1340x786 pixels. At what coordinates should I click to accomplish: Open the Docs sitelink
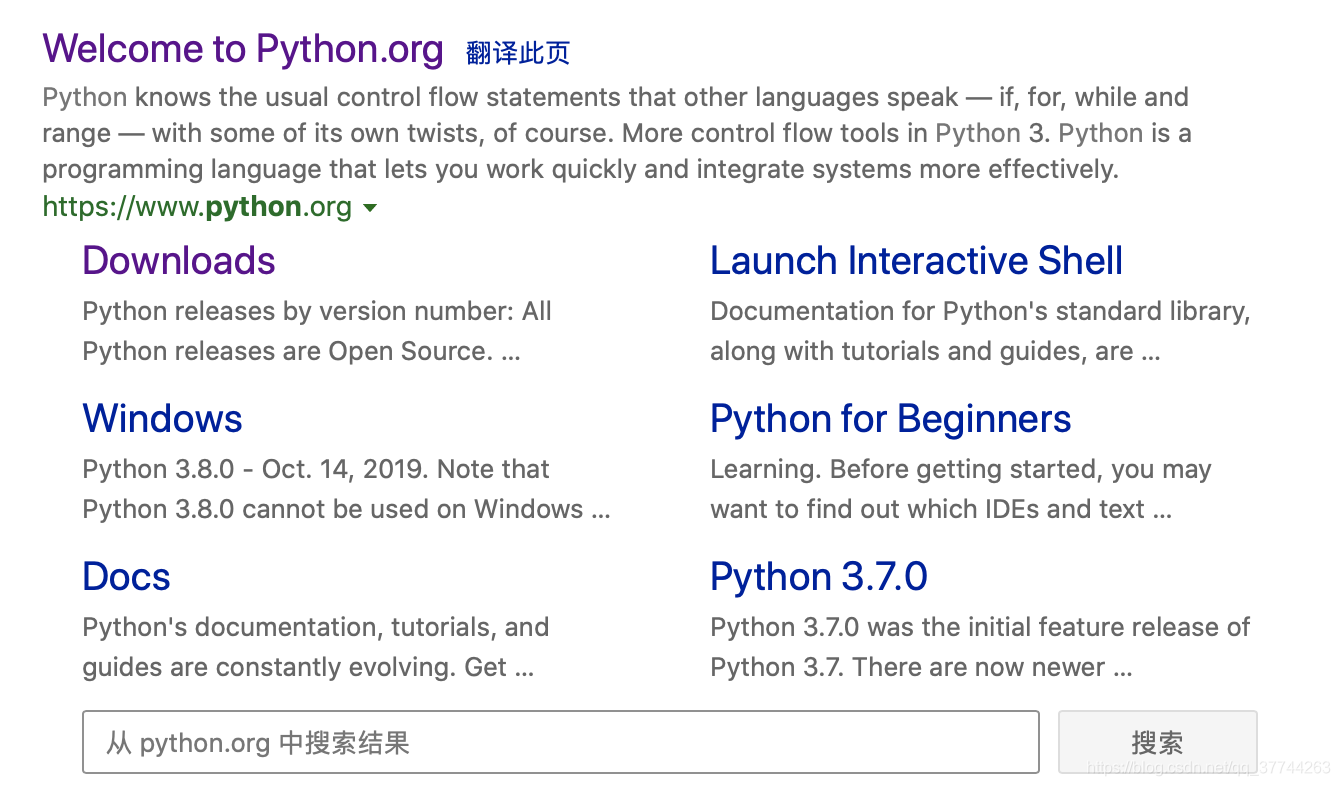(127, 577)
